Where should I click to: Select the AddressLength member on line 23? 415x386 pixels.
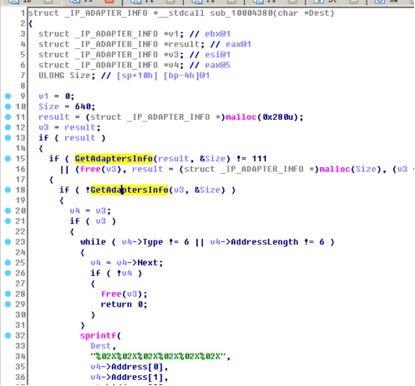264,242
